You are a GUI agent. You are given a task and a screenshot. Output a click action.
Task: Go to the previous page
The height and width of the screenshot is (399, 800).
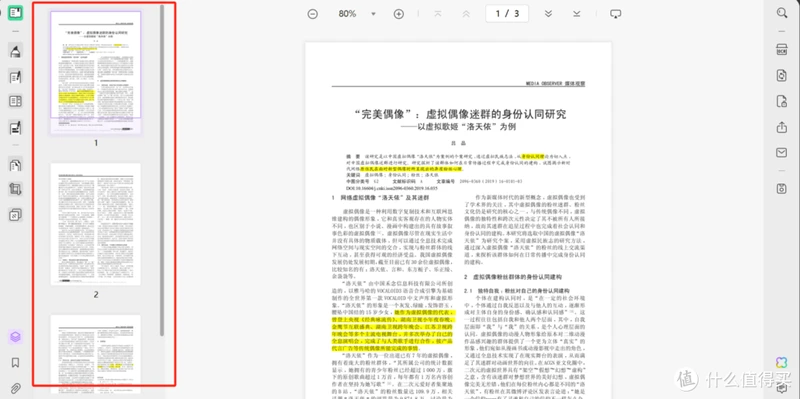466,14
